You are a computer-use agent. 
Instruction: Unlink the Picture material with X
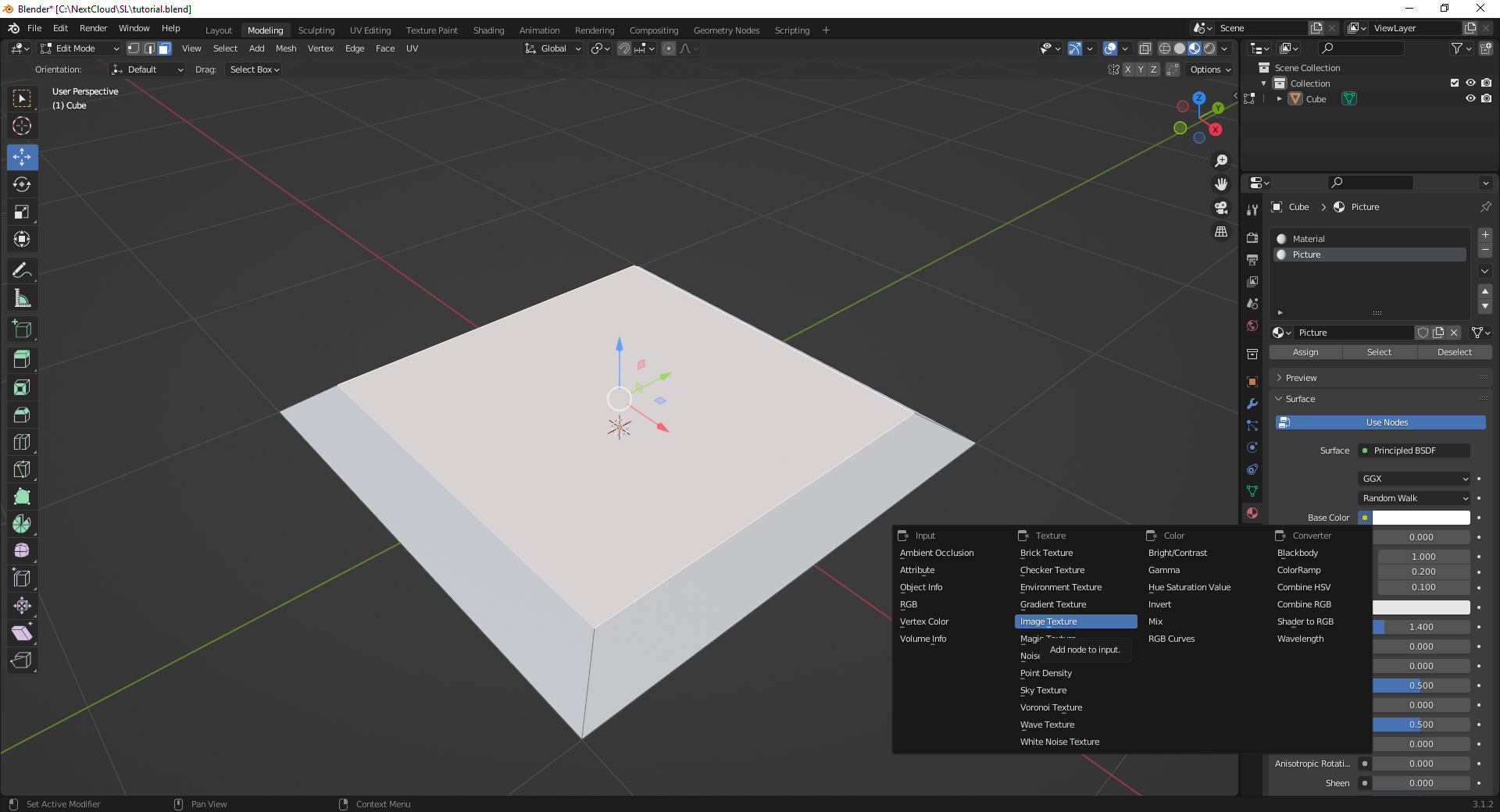[1454, 333]
